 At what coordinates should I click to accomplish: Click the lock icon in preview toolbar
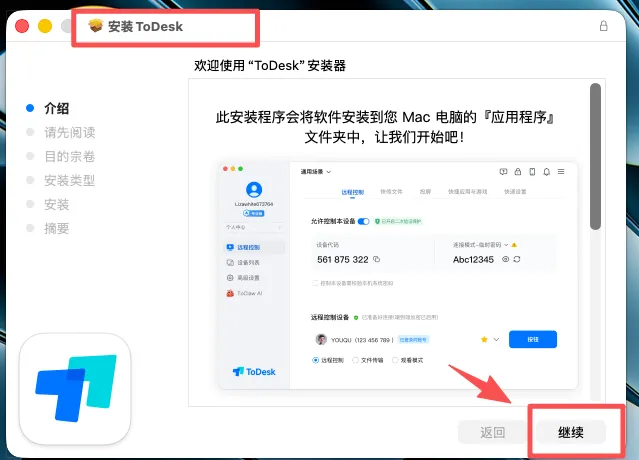pos(518,172)
